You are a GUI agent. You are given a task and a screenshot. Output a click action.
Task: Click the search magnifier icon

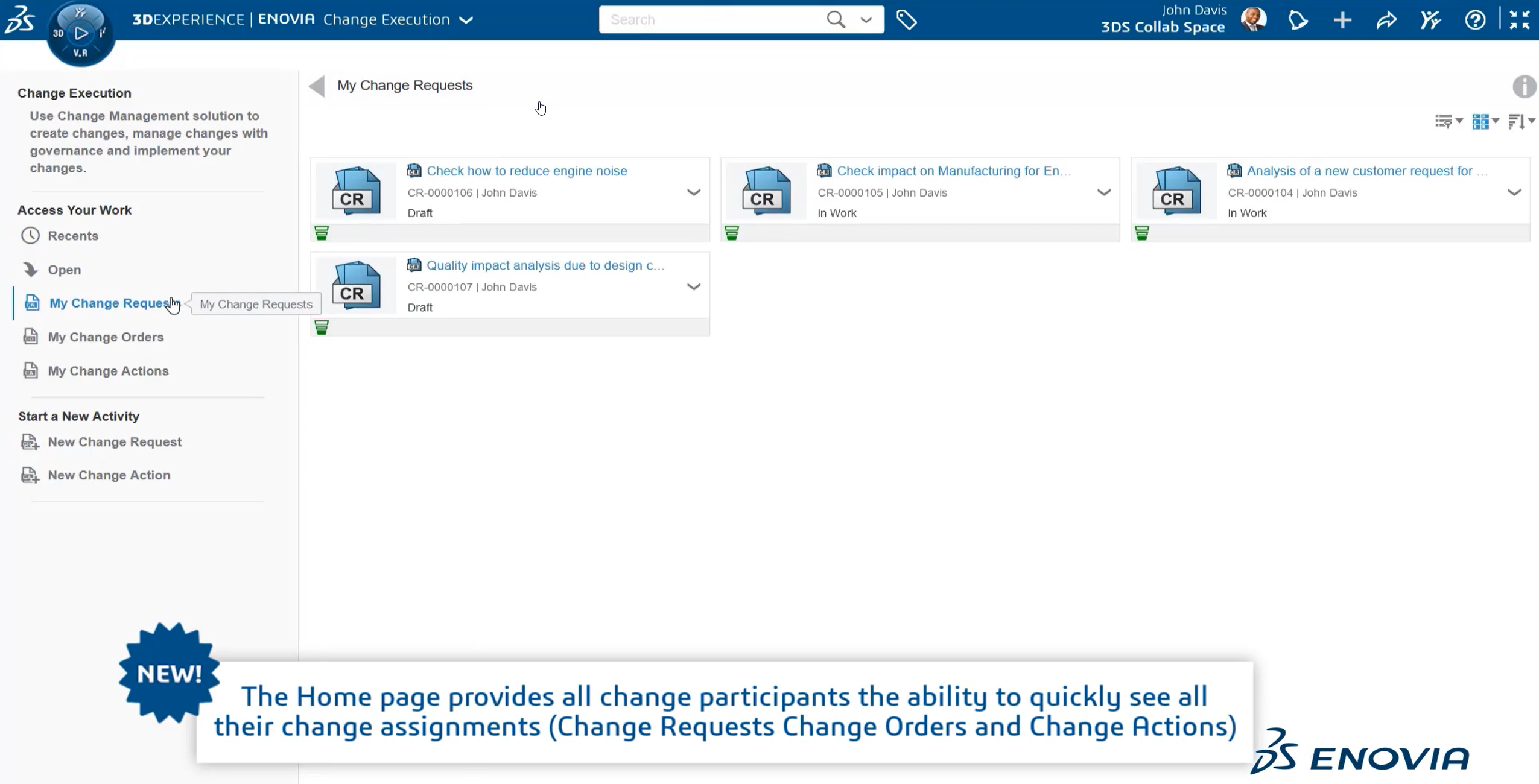click(x=836, y=19)
